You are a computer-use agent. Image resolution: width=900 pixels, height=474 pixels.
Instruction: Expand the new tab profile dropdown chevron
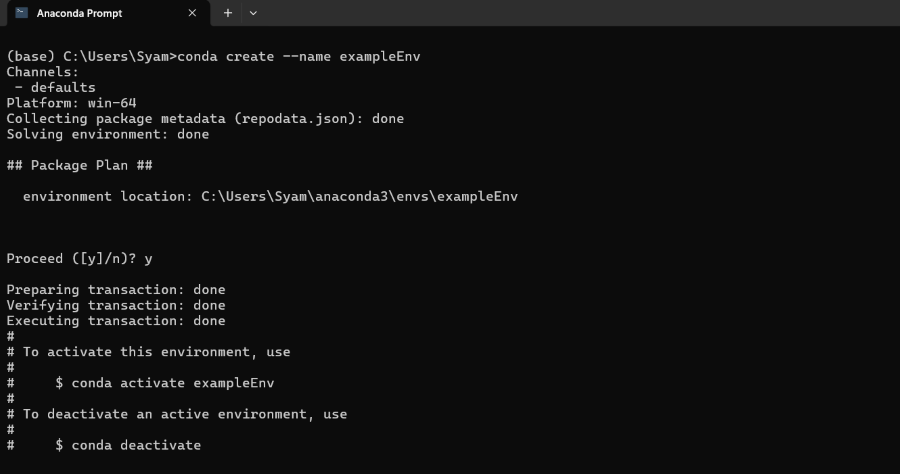point(253,13)
